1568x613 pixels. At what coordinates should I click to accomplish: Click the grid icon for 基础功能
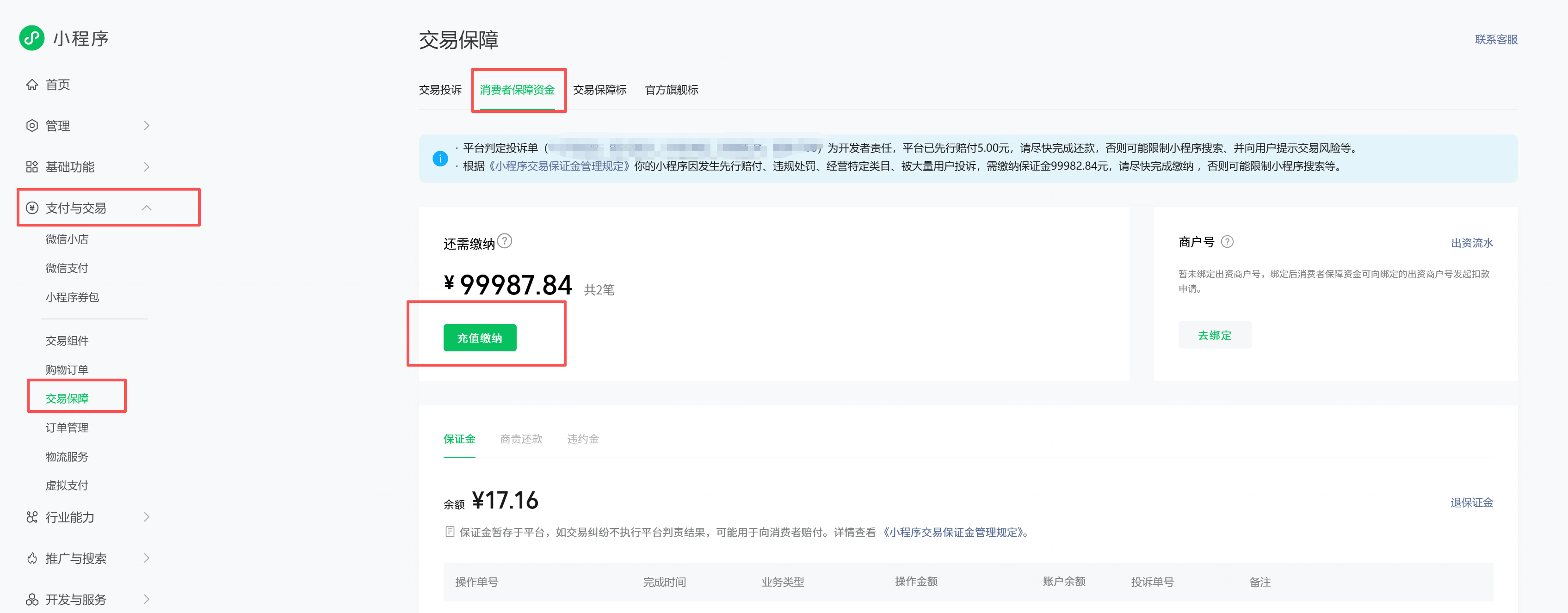[x=31, y=166]
